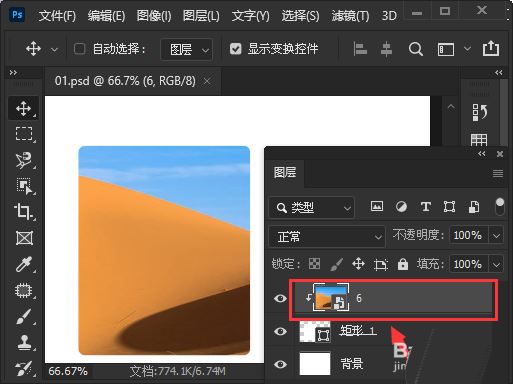Open the 图像(I) menu
This screenshot has height=384, width=513.
tap(154, 16)
